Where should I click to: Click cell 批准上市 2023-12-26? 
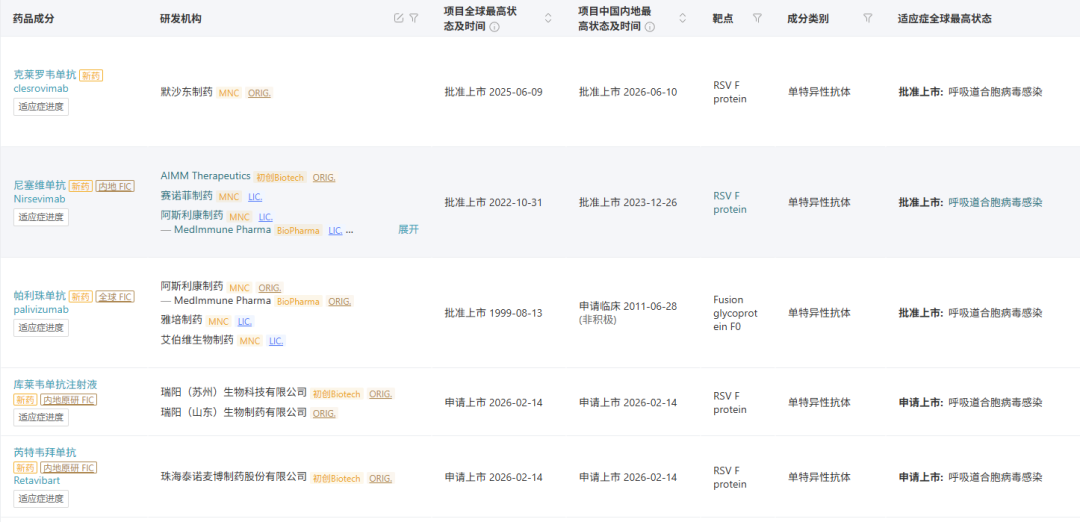(628, 202)
